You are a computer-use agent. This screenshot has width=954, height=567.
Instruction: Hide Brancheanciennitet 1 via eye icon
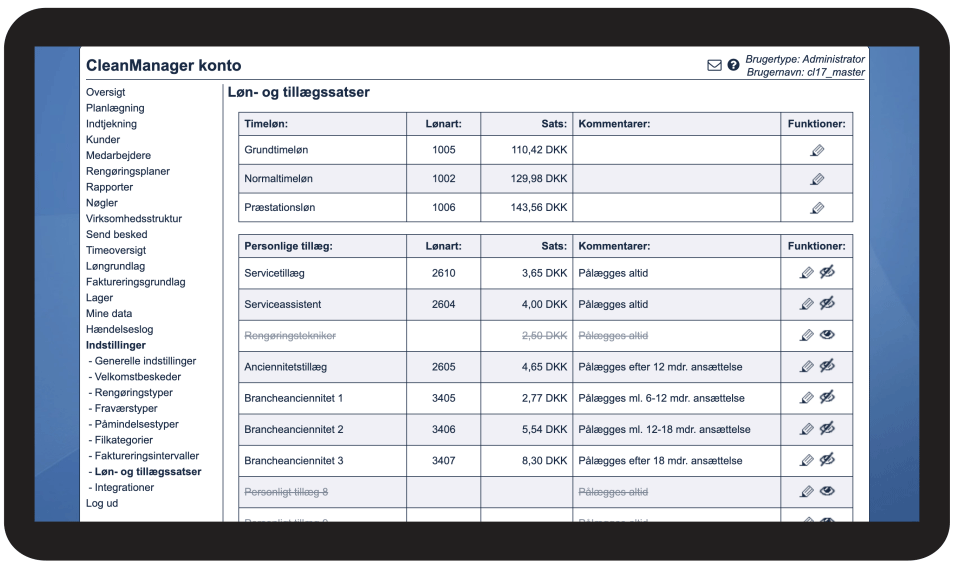pyautogui.click(x=827, y=398)
